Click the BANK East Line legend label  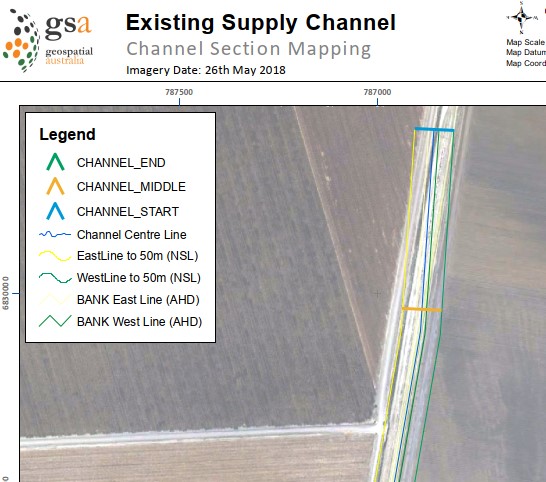[138, 300]
